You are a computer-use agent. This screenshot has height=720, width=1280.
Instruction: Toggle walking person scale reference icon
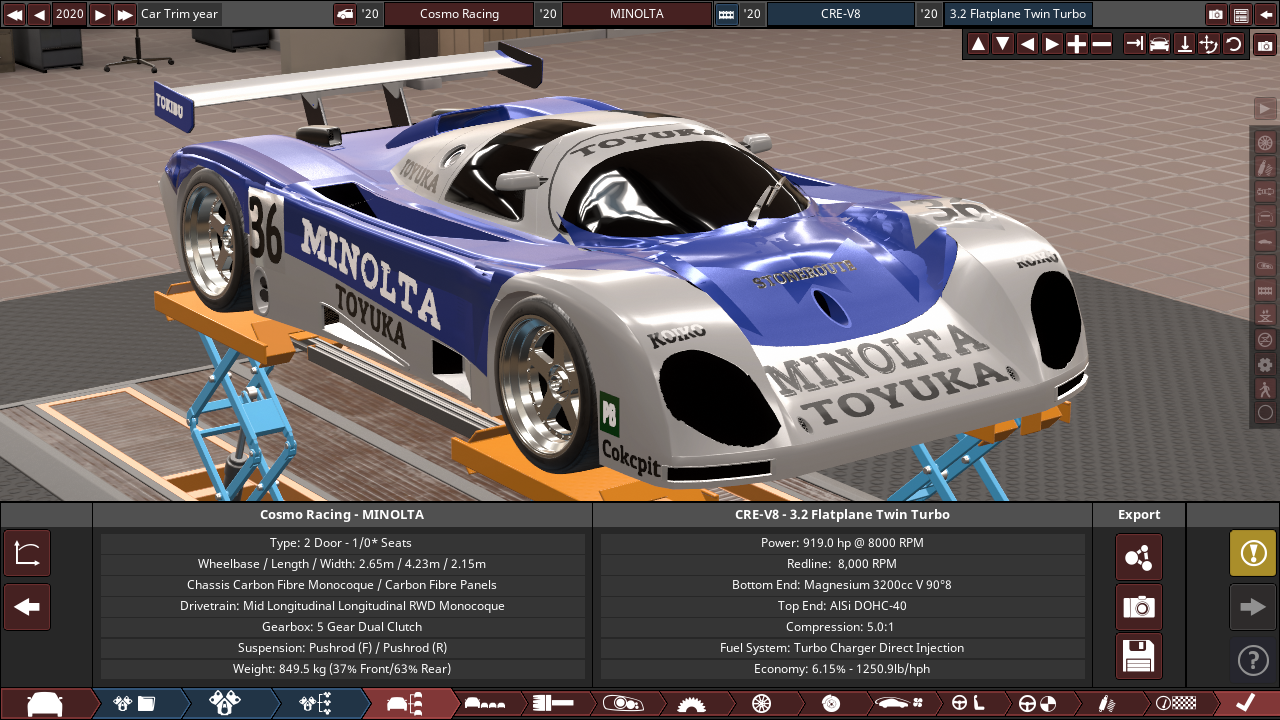pos(1265,389)
